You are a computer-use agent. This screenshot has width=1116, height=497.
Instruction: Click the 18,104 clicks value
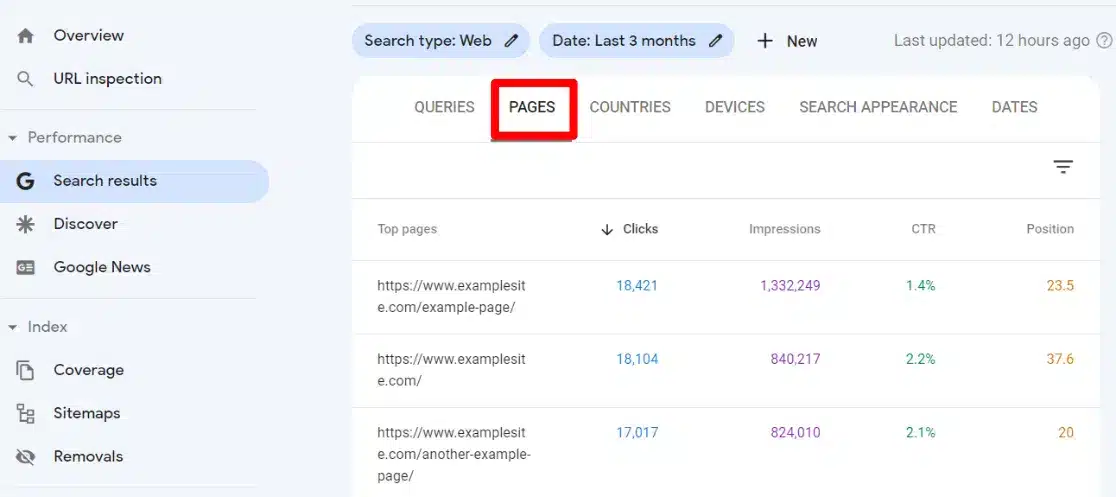point(637,360)
